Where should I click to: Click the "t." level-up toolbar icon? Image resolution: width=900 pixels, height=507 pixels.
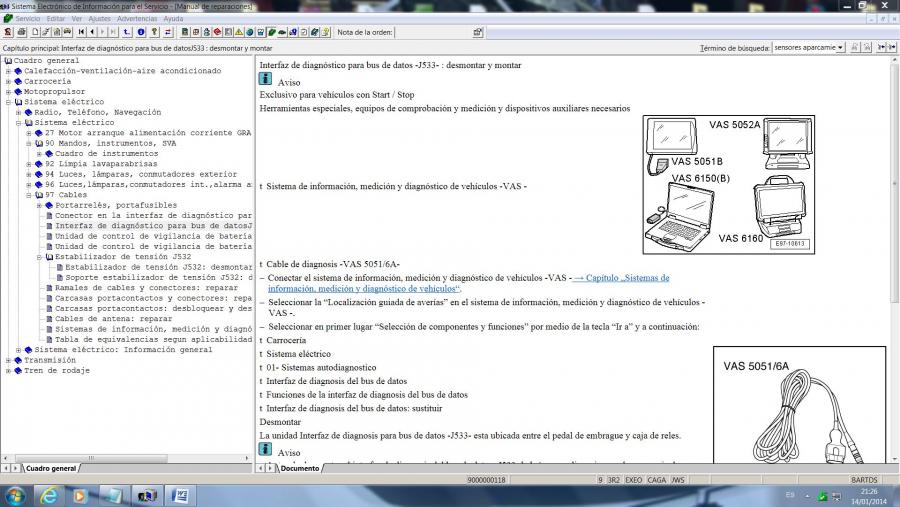(126, 32)
